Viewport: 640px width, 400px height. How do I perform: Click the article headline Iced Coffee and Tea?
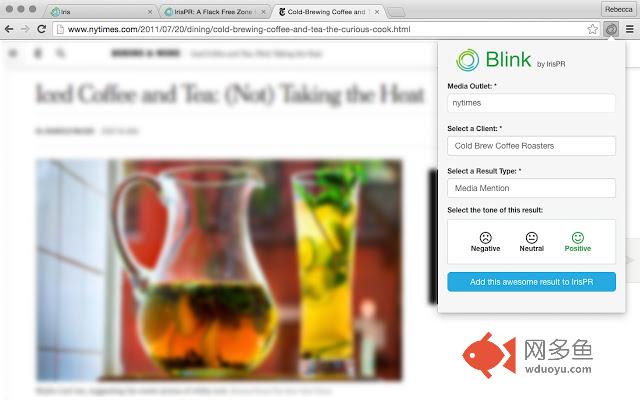click(x=230, y=94)
